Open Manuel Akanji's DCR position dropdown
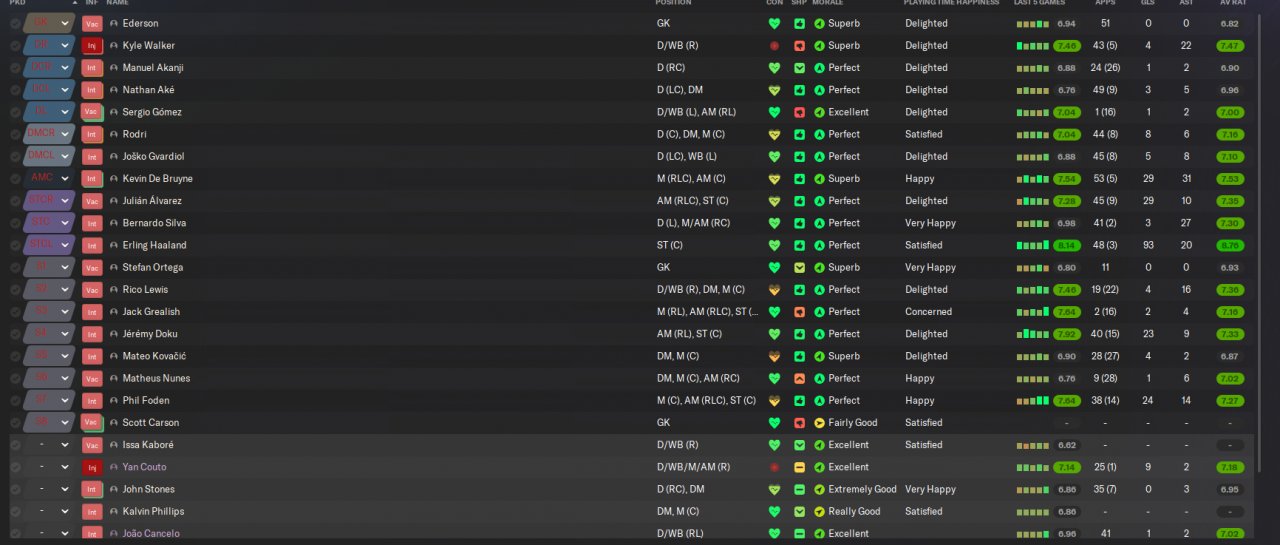The height and width of the screenshot is (545, 1280). (x=65, y=68)
